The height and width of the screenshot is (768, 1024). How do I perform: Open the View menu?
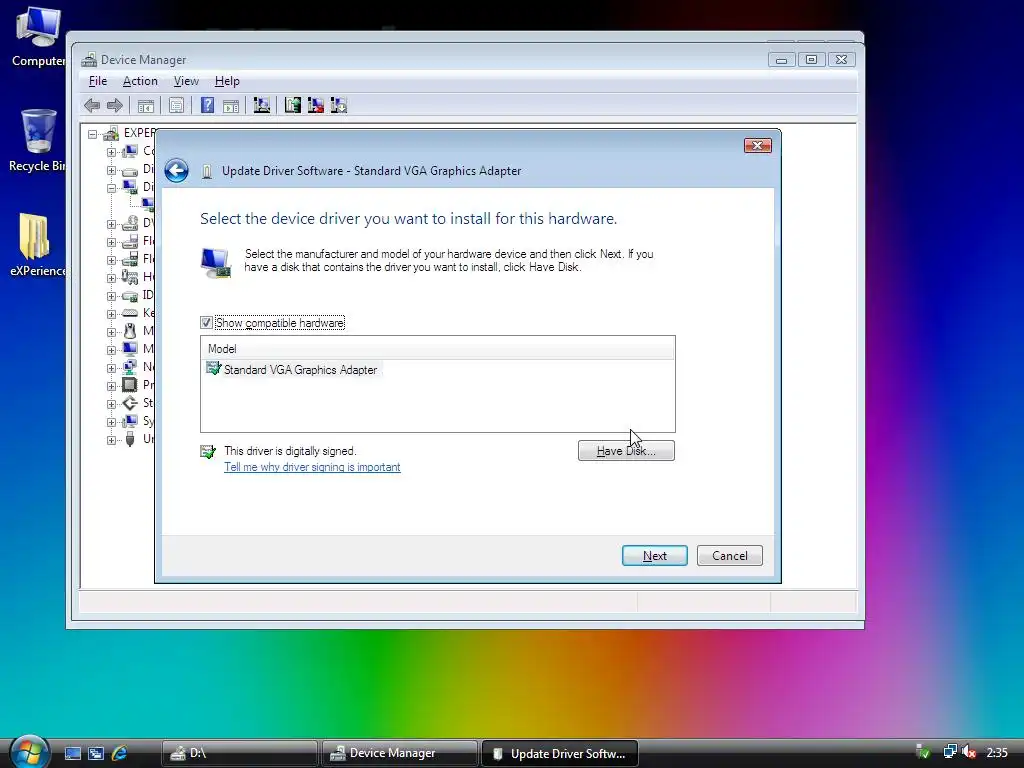(186, 81)
